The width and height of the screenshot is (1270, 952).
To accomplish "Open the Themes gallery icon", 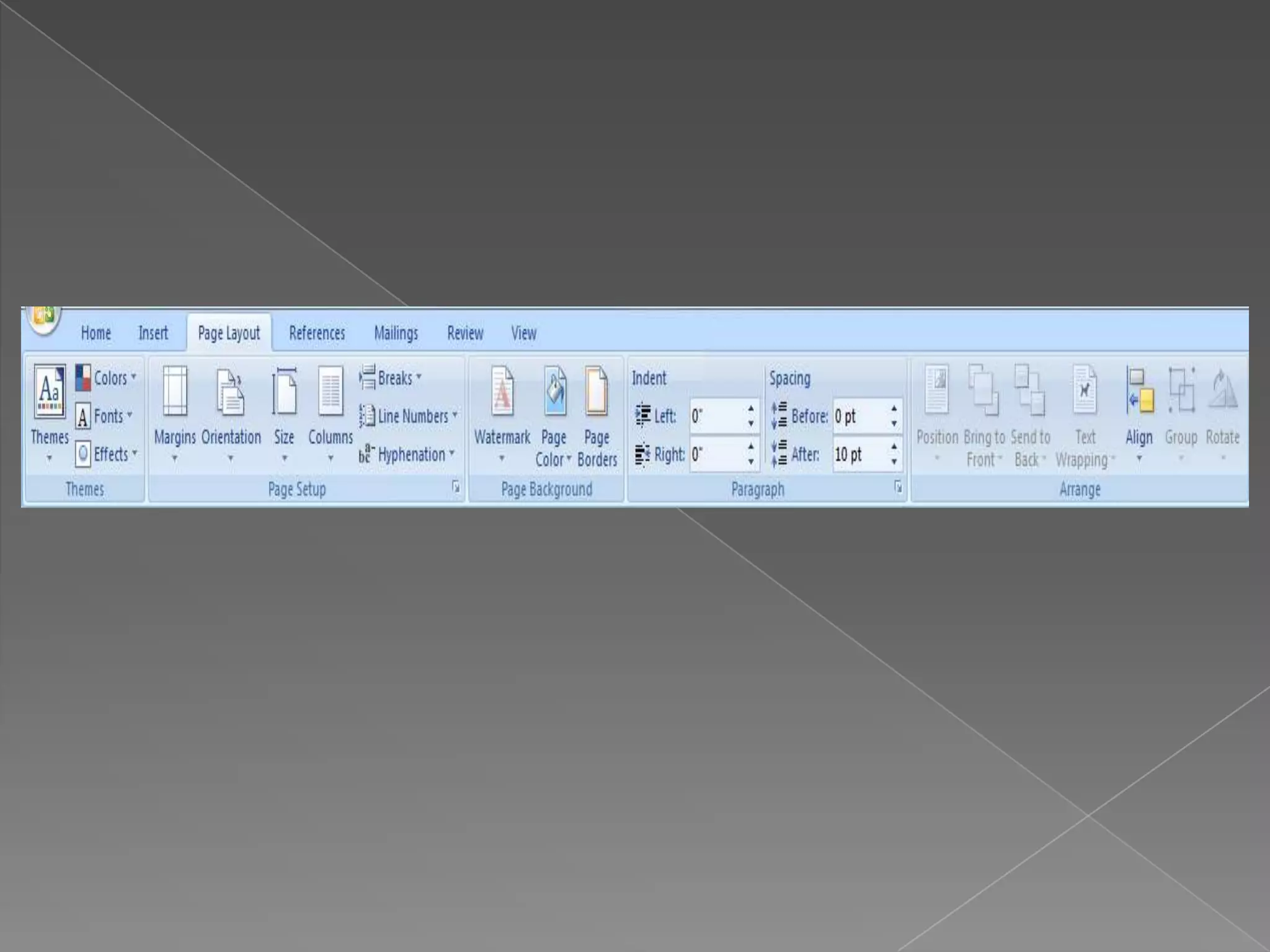I will coord(50,391).
